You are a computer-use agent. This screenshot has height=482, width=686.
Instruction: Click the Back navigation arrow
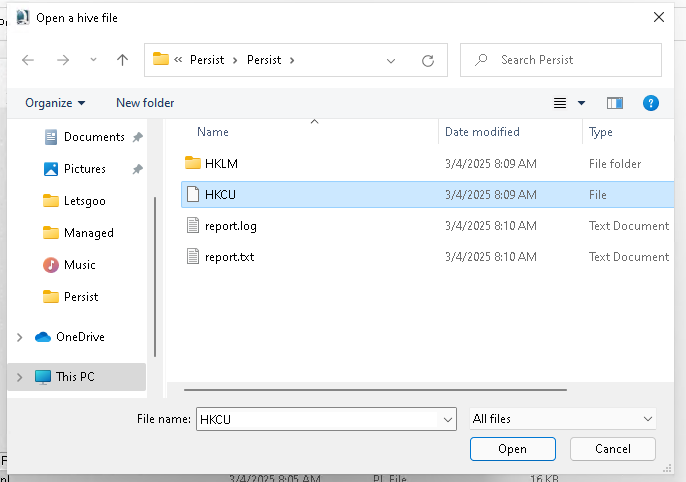[x=28, y=60]
